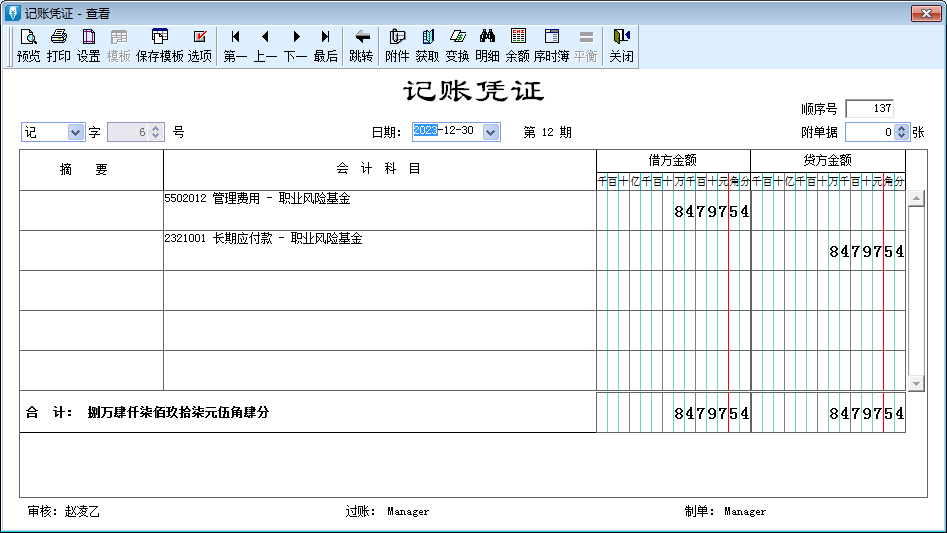View 余额 (Balance) from the toolbar
This screenshot has width=947, height=533.
click(517, 45)
